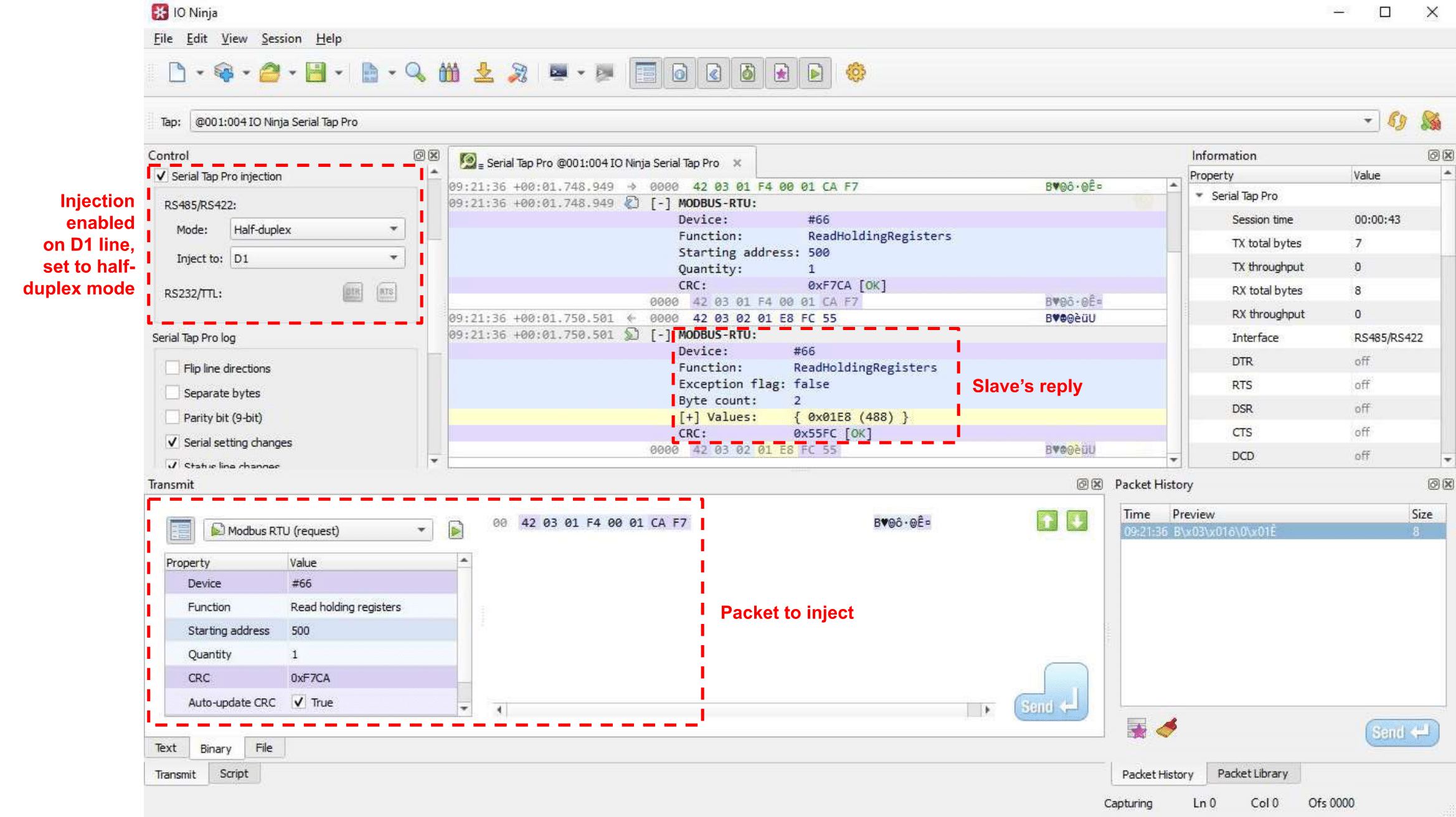Click the green down arrow in Transmit
Image resolution: width=1456 pixels, height=817 pixels.
[x=1077, y=521]
